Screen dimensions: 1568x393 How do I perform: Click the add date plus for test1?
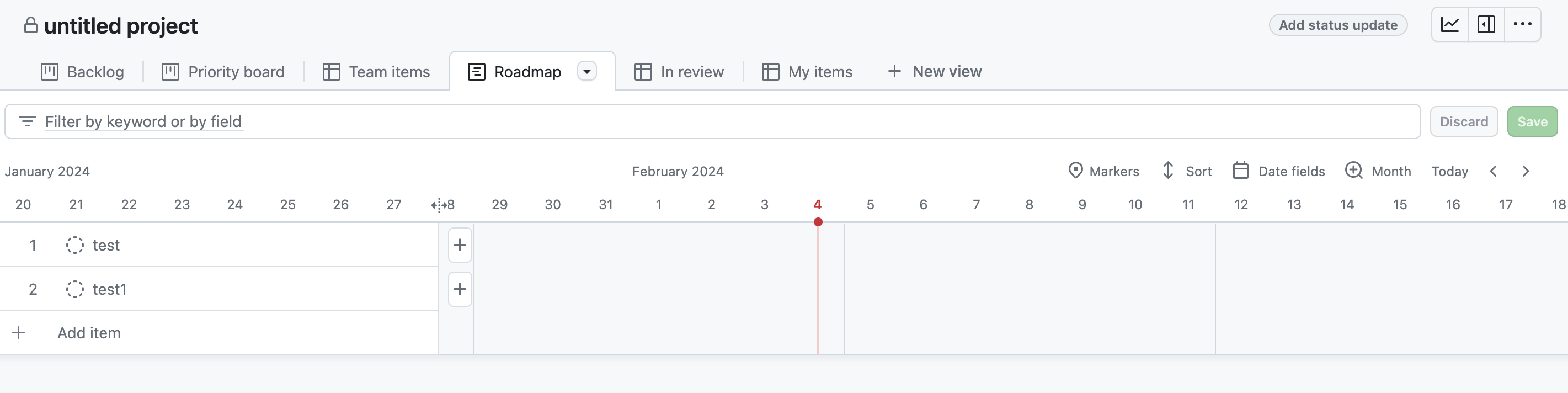tap(460, 289)
